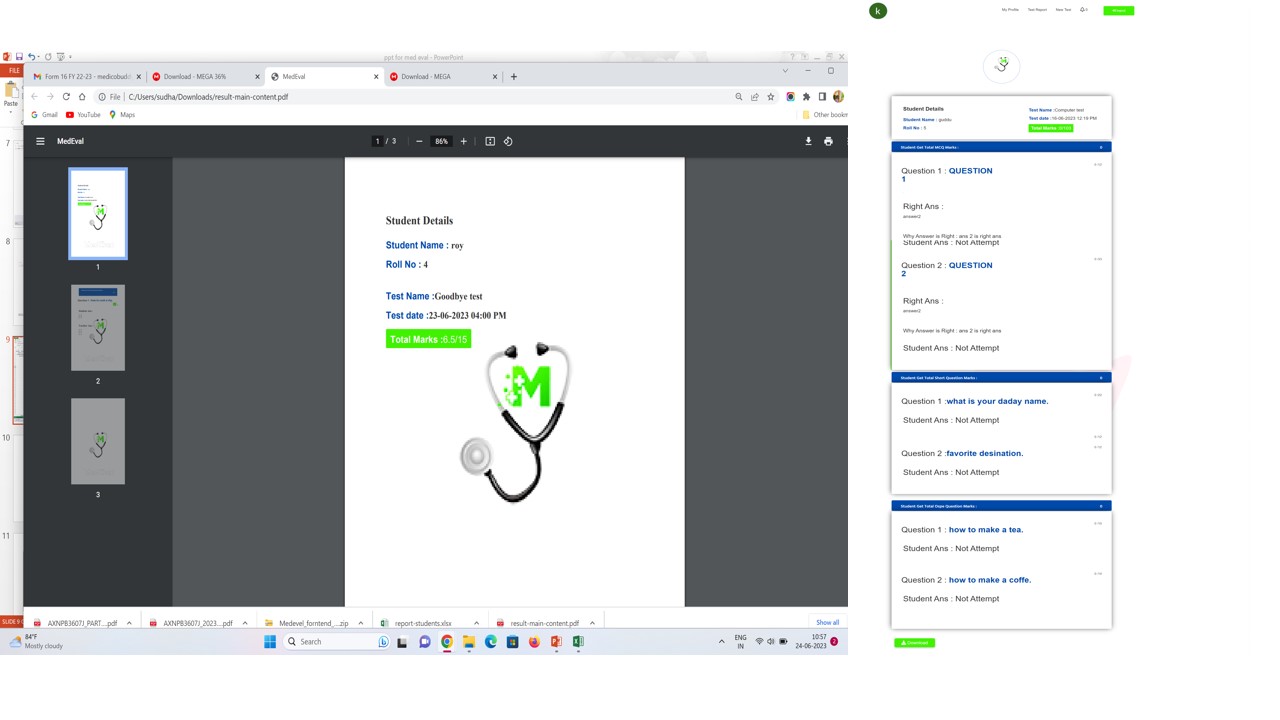Viewport: 1280px width, 720px height.
Task: Zoom out with the minus icon
Action: point(419,141)
